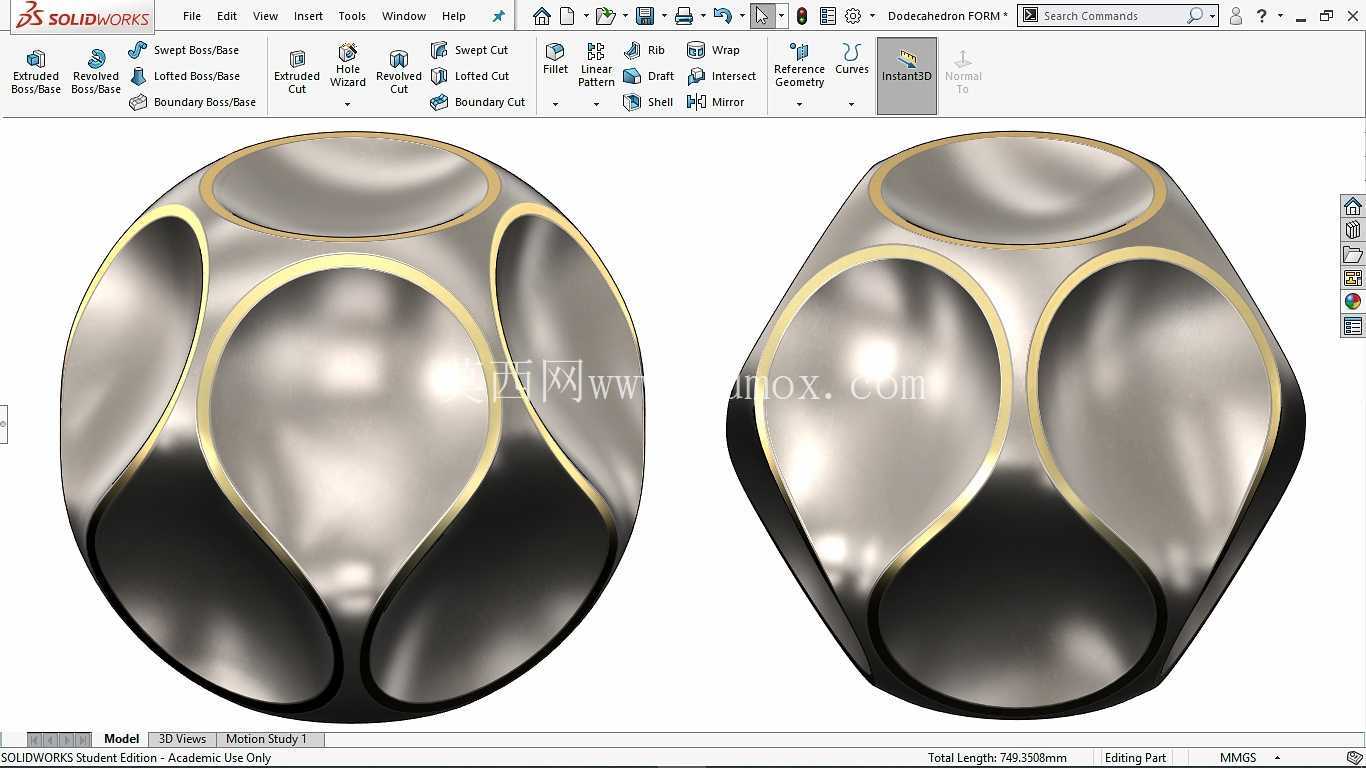Open the Insert menu
This screenshot has width=1366, height=768.
308,16
